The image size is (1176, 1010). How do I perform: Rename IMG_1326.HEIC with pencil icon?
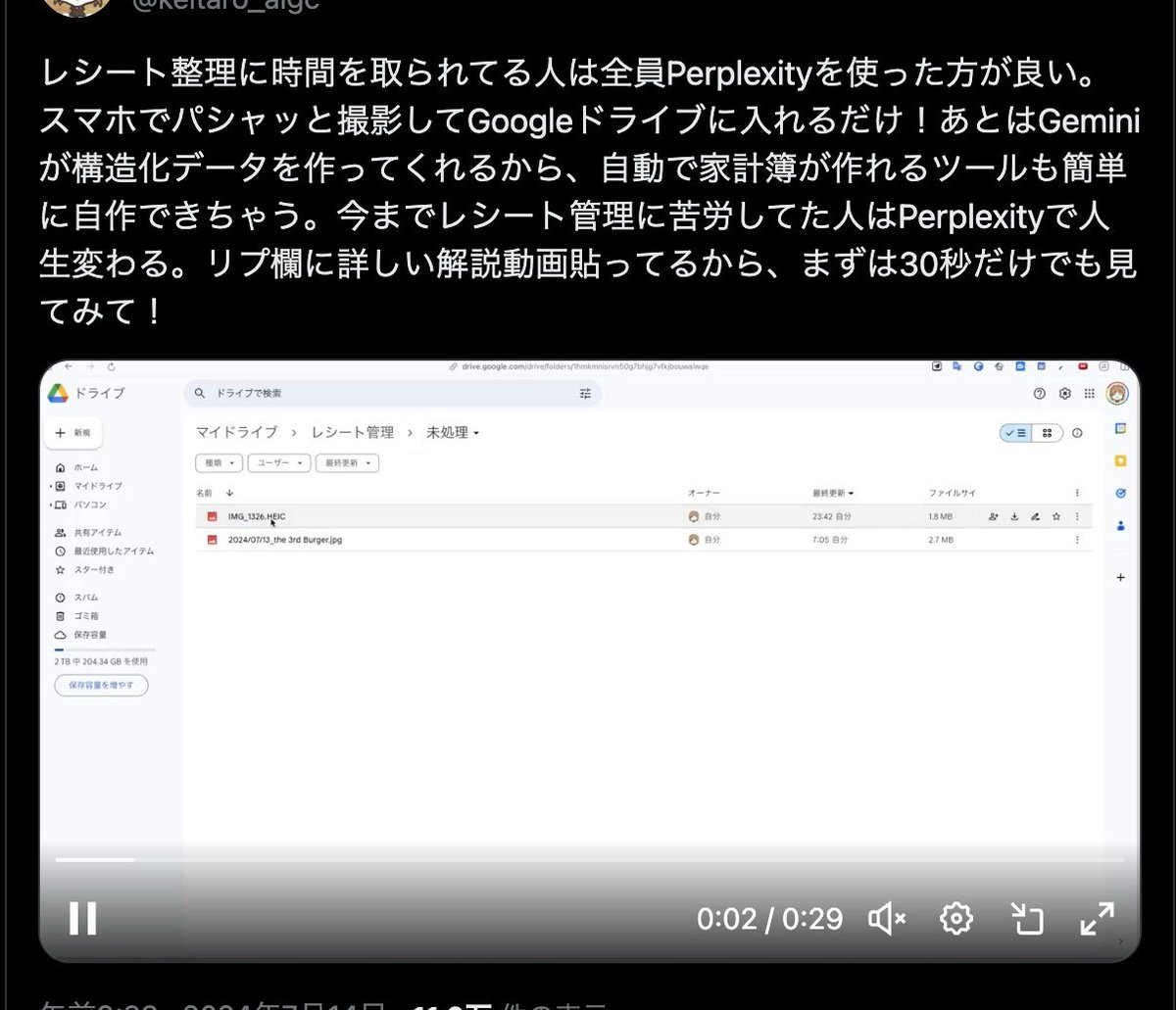tap(1035, 516)
